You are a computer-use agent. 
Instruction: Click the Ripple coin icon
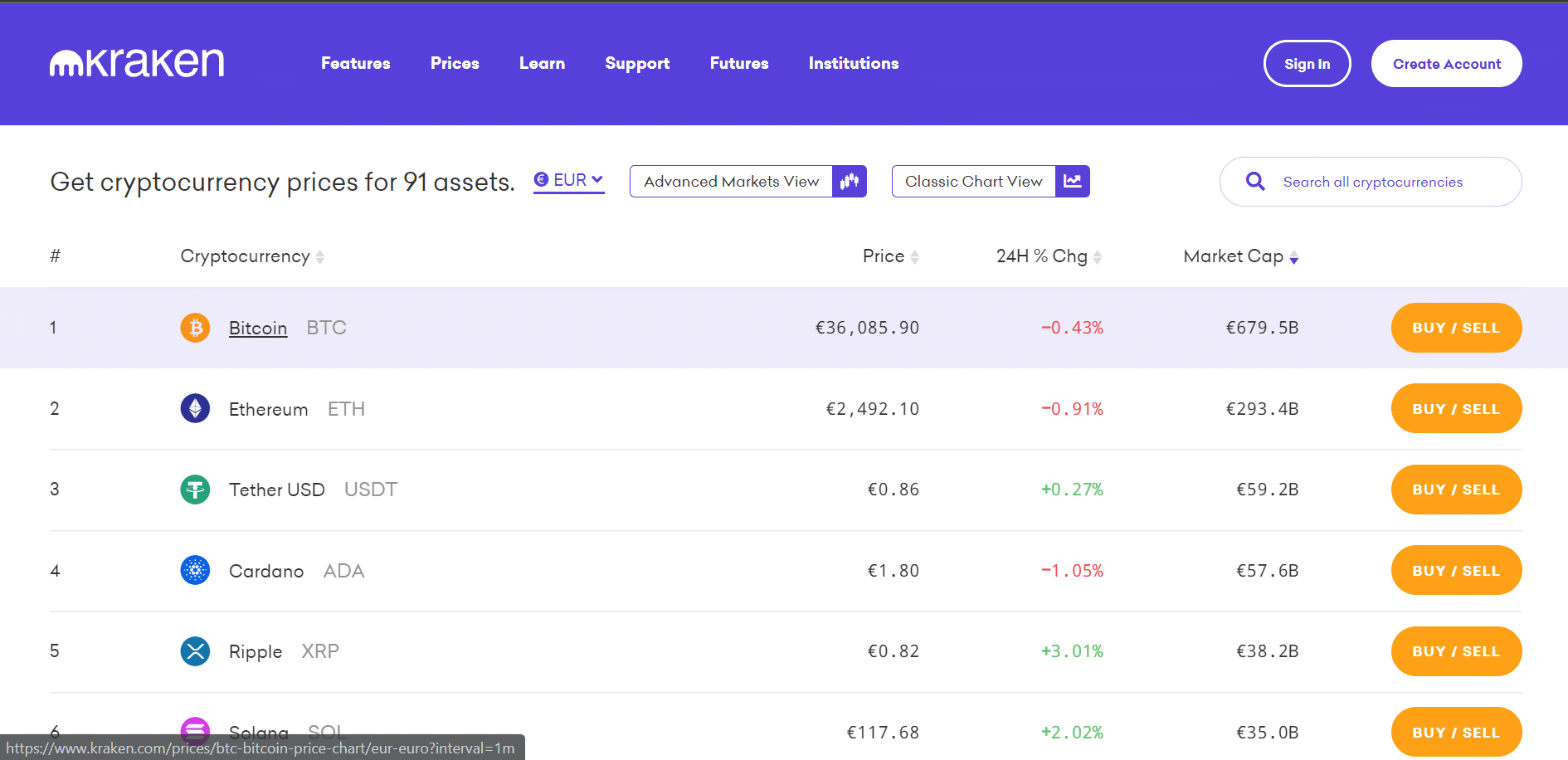(195, 651)
